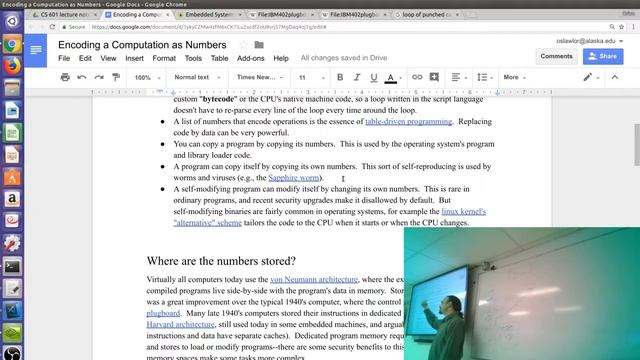Click the Chrome address bar
The image size is (640, 360).
pyautogui.click(x=335, y=27)
